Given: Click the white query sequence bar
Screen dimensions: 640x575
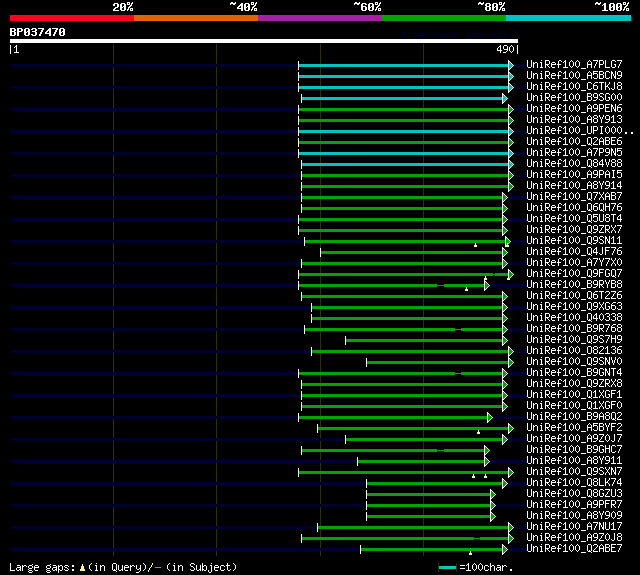Looking at the screenshot, I should click(x=264, y=41).
